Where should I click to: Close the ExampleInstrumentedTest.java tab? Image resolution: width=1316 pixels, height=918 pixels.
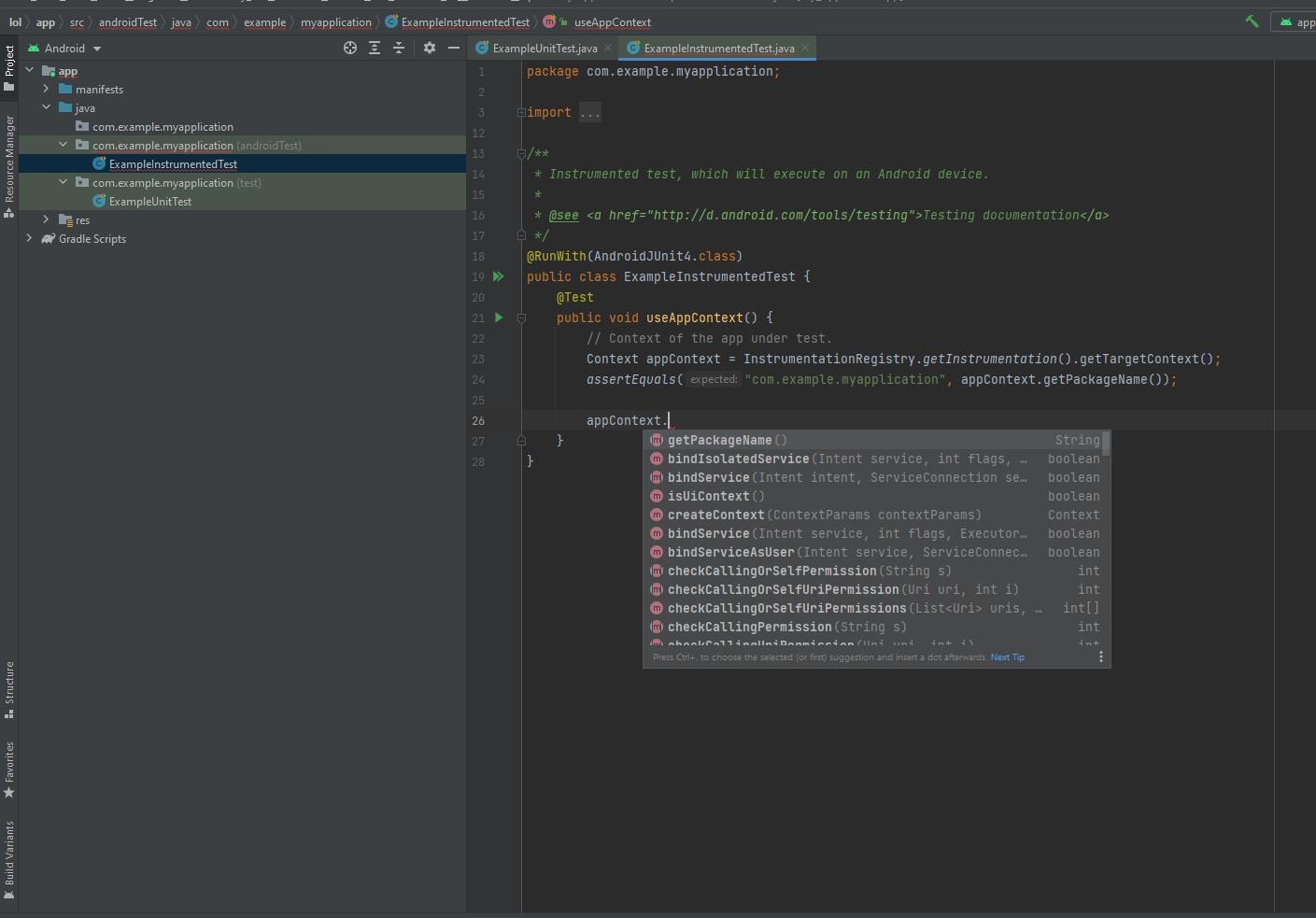click(805, 48)
